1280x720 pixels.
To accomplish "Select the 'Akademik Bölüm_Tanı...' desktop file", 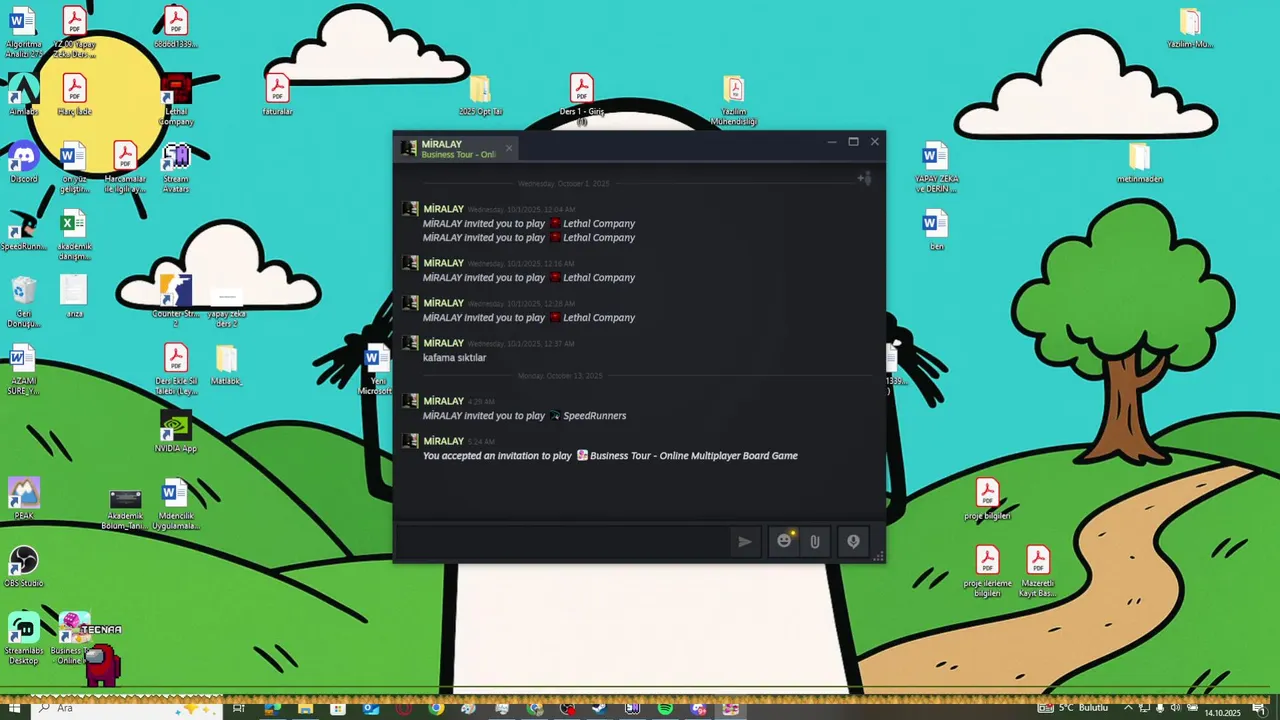I will 125,508.
